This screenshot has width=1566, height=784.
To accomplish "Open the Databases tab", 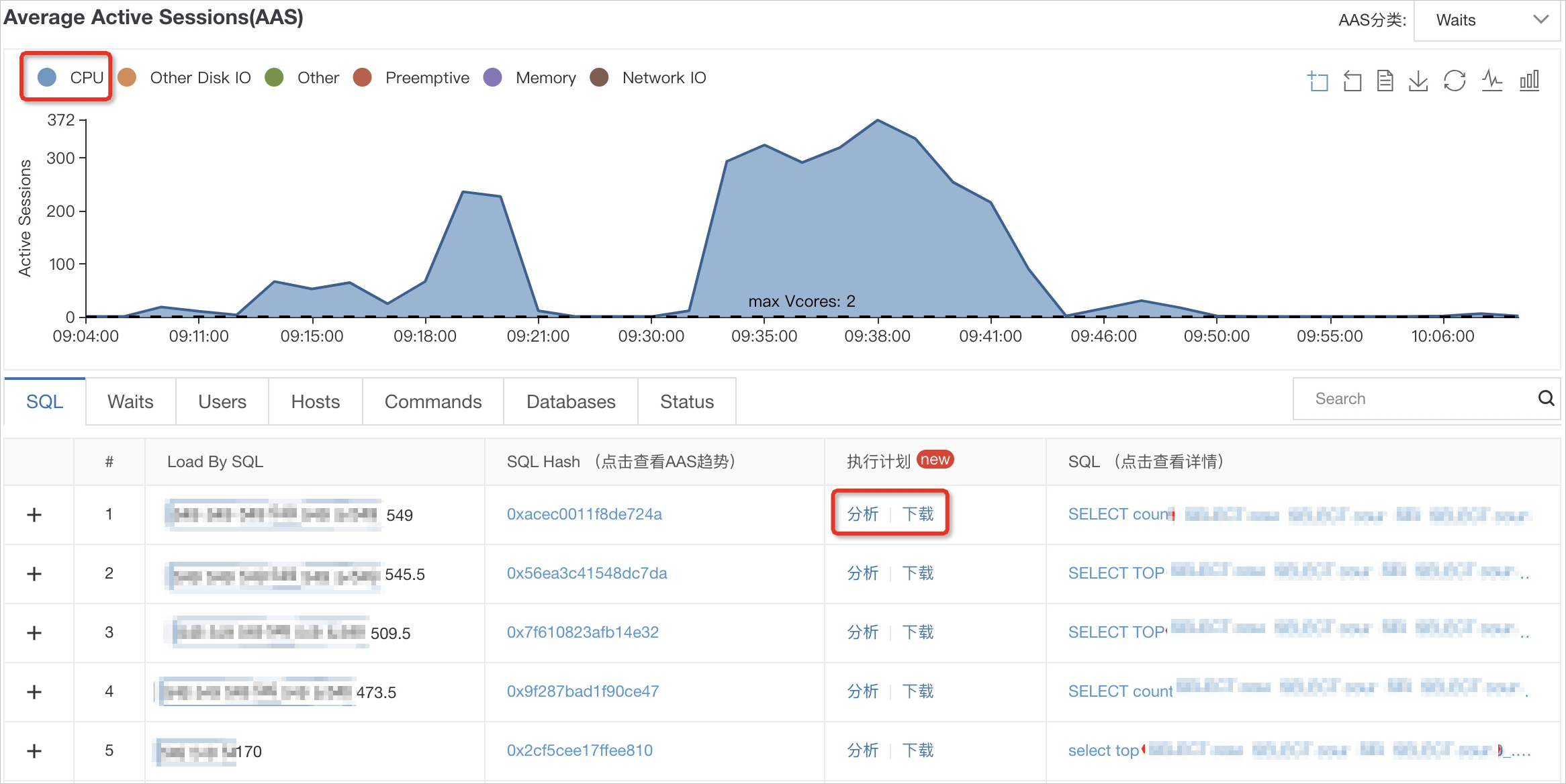I will coord(569,401).
